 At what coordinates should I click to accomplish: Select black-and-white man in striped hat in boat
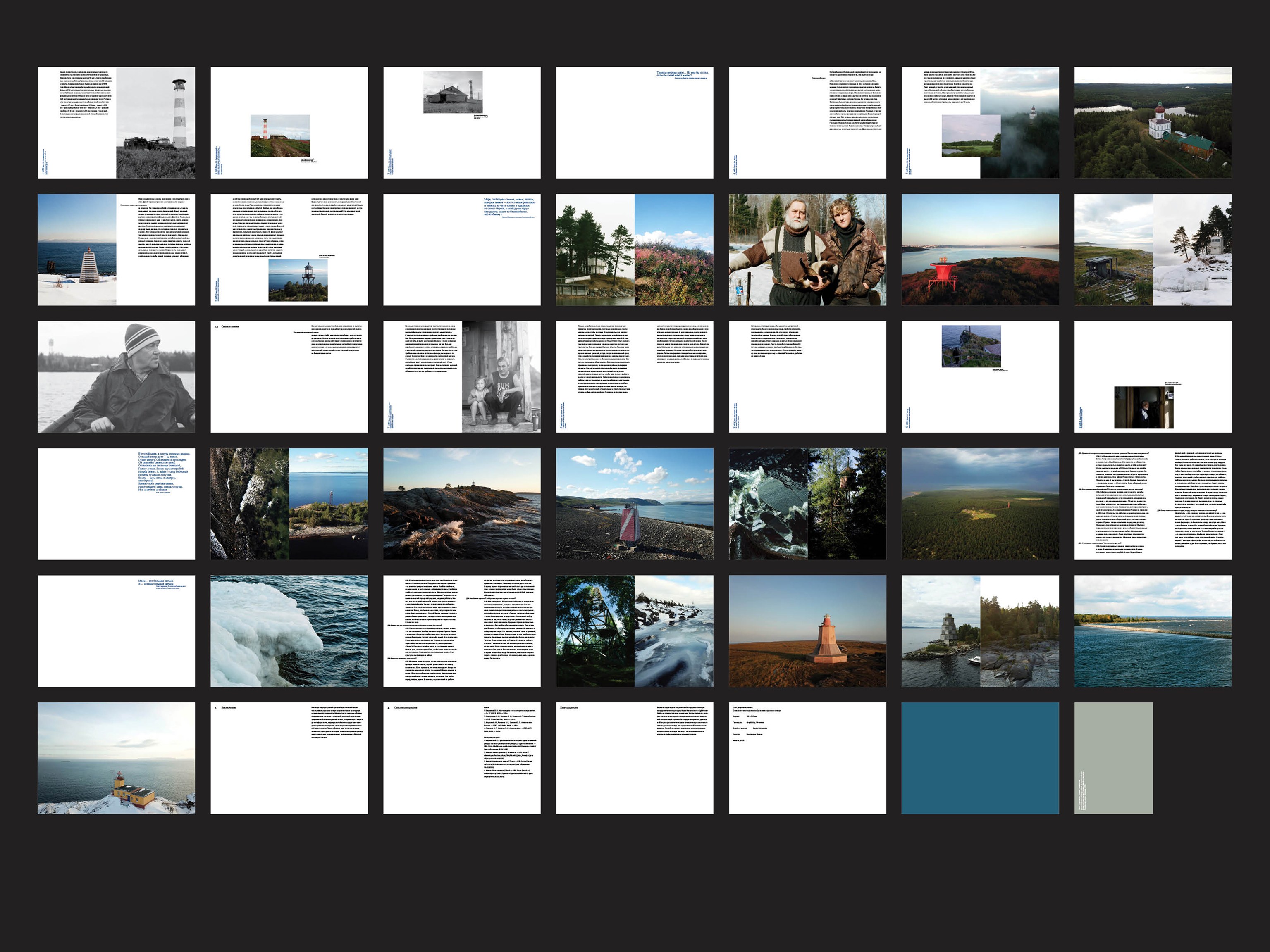[116, 376]
